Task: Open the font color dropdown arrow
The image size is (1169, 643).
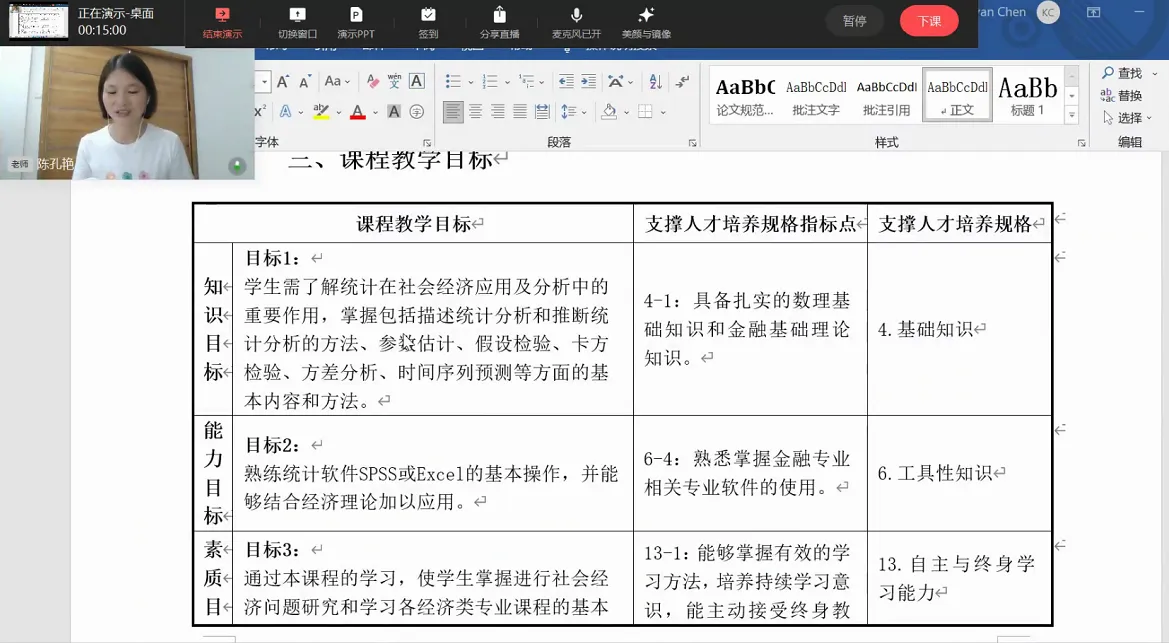Action: click(x=373, y=112)
